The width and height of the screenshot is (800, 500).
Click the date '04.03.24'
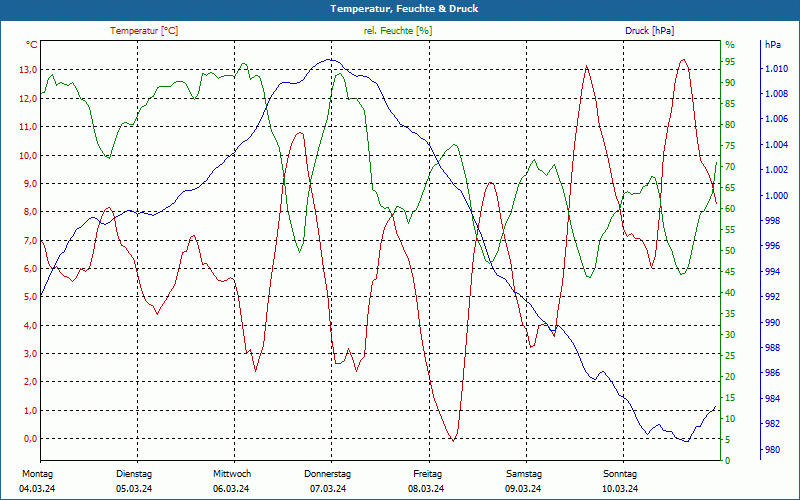tap(37, 489)
